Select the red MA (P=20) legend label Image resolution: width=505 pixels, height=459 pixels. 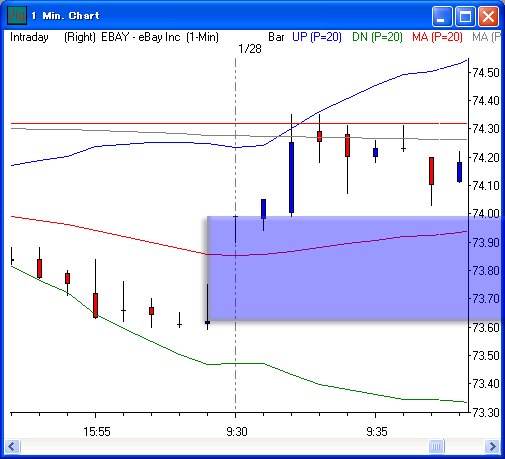click(x=437, y=37)
